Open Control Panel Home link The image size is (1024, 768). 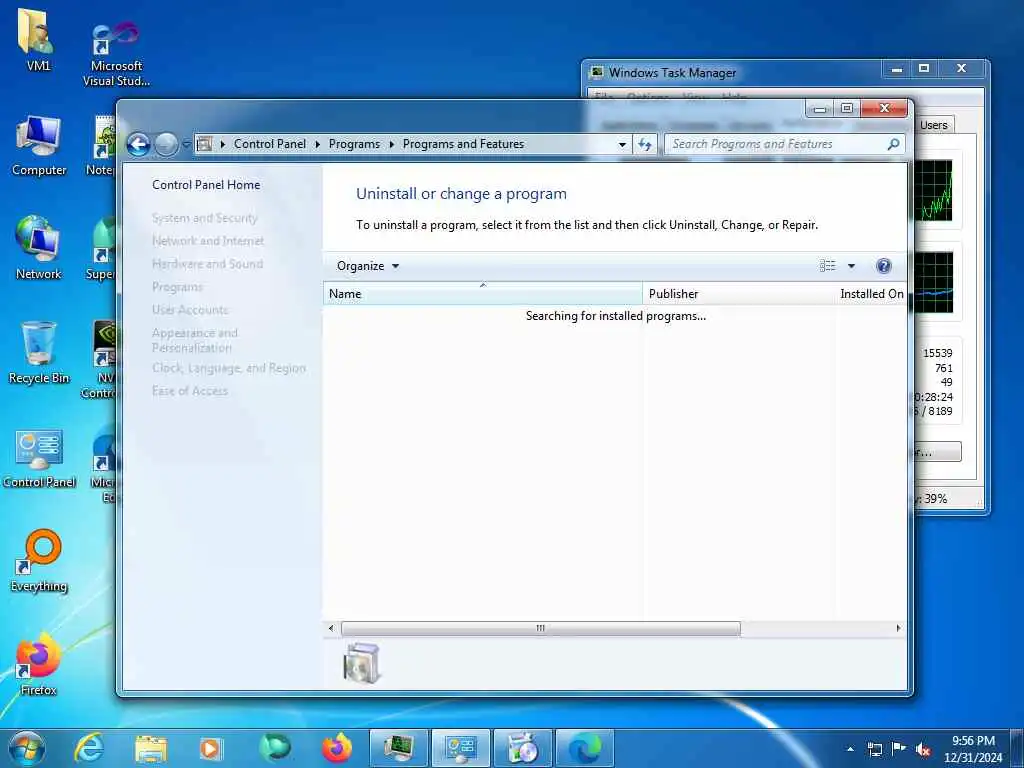pos(206,185)
